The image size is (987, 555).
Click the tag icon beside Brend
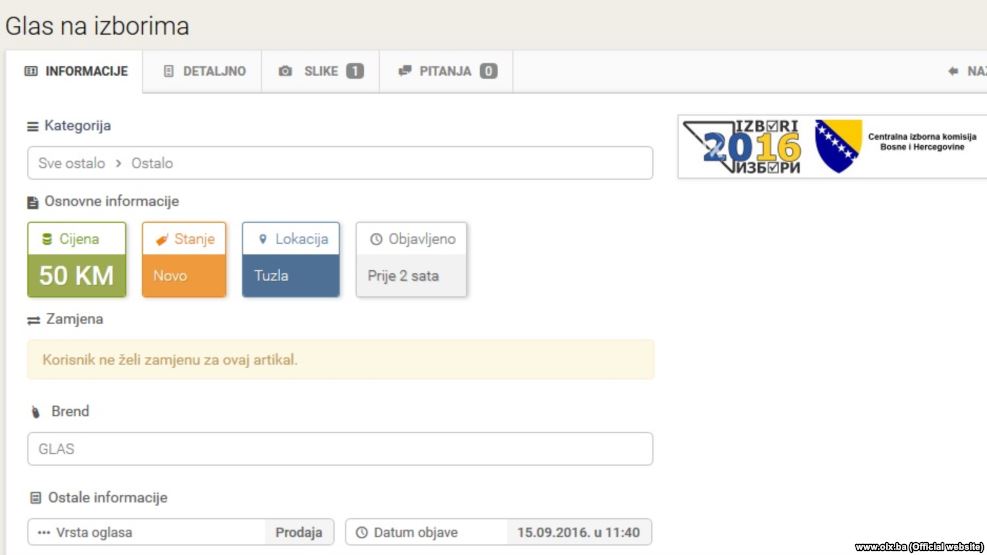point(35,412)
